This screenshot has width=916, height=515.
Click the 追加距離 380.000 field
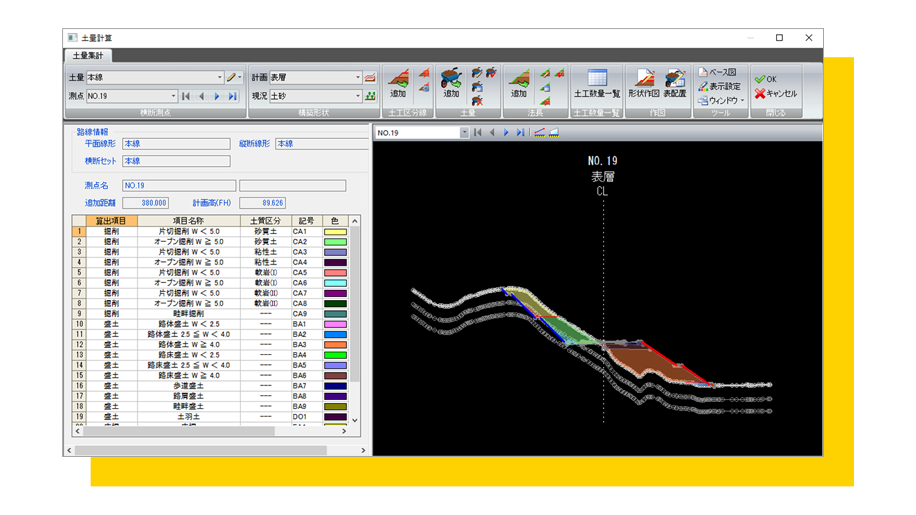[x=145, y=203]
